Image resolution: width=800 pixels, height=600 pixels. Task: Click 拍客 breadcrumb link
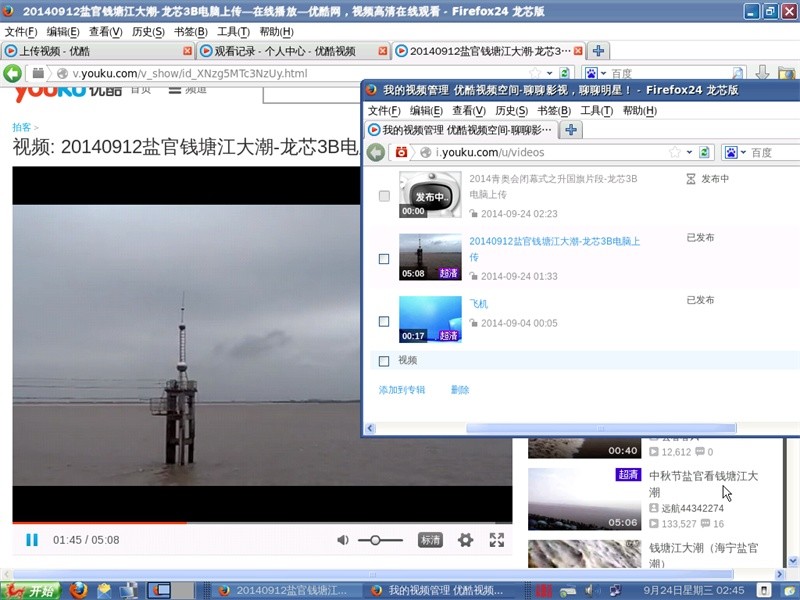click(21, 127)
